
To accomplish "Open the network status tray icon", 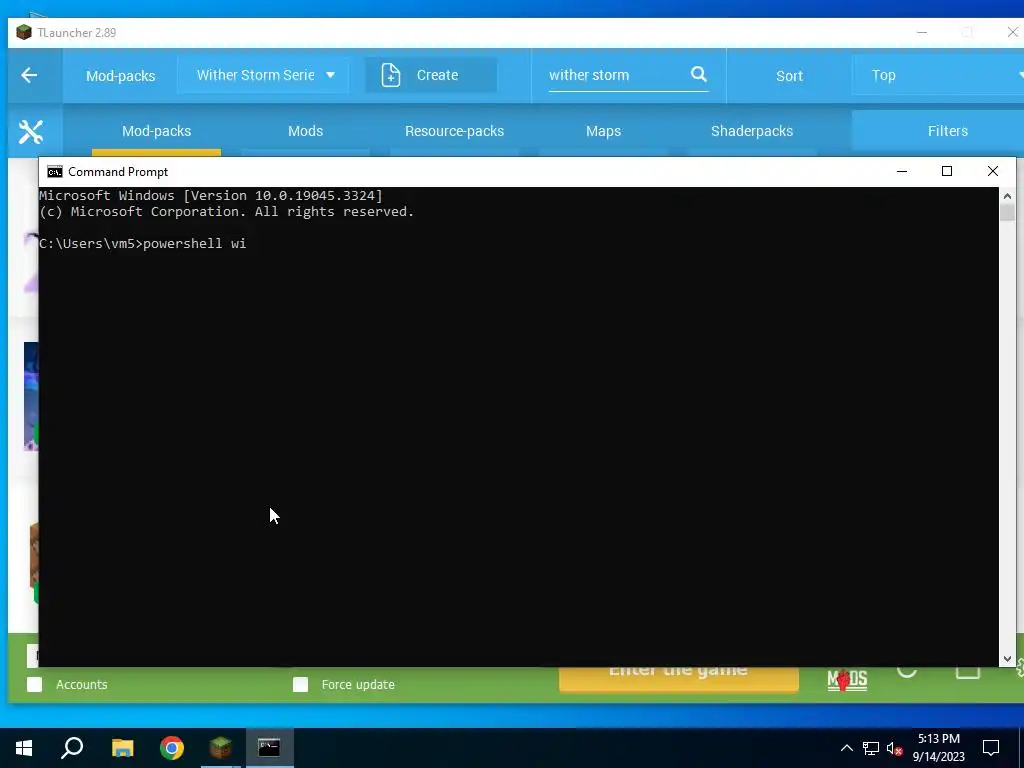I will click(871, 748).
